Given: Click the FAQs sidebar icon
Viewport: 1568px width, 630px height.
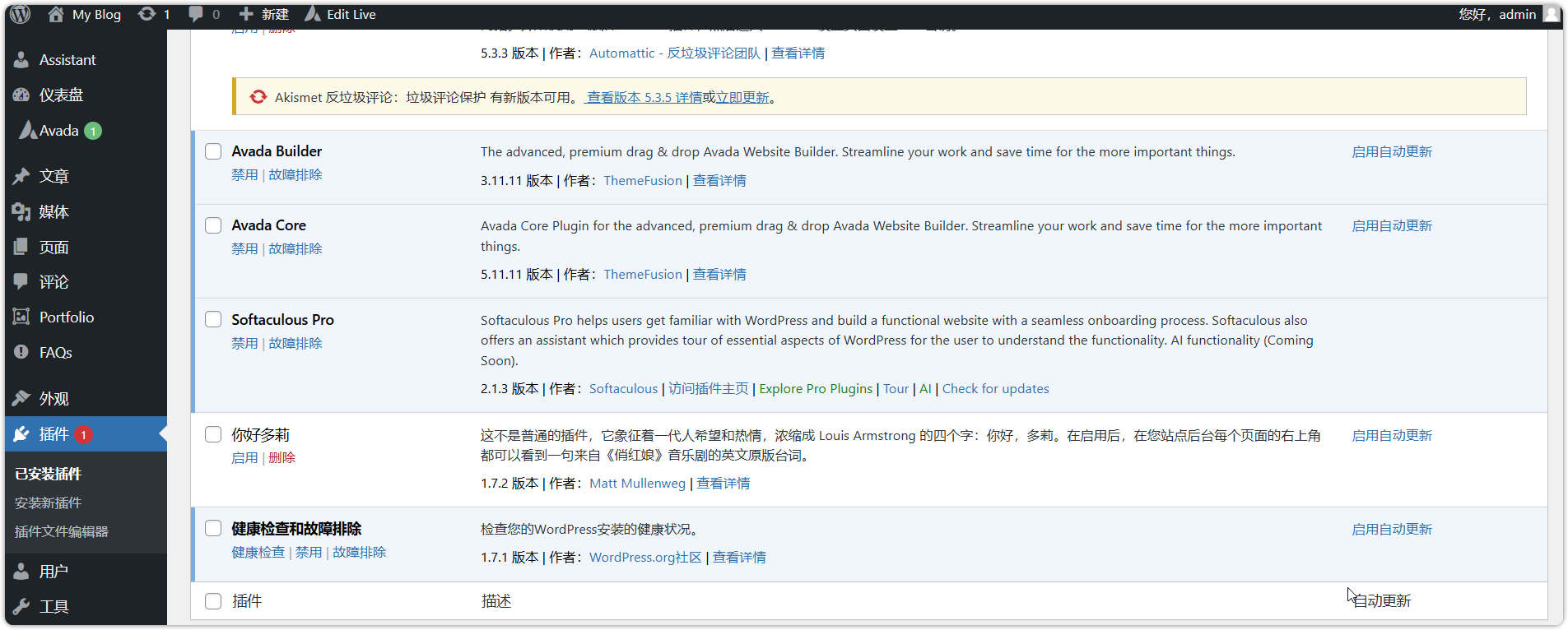Looking at the screenshot, I should click(x=21, y=353).
